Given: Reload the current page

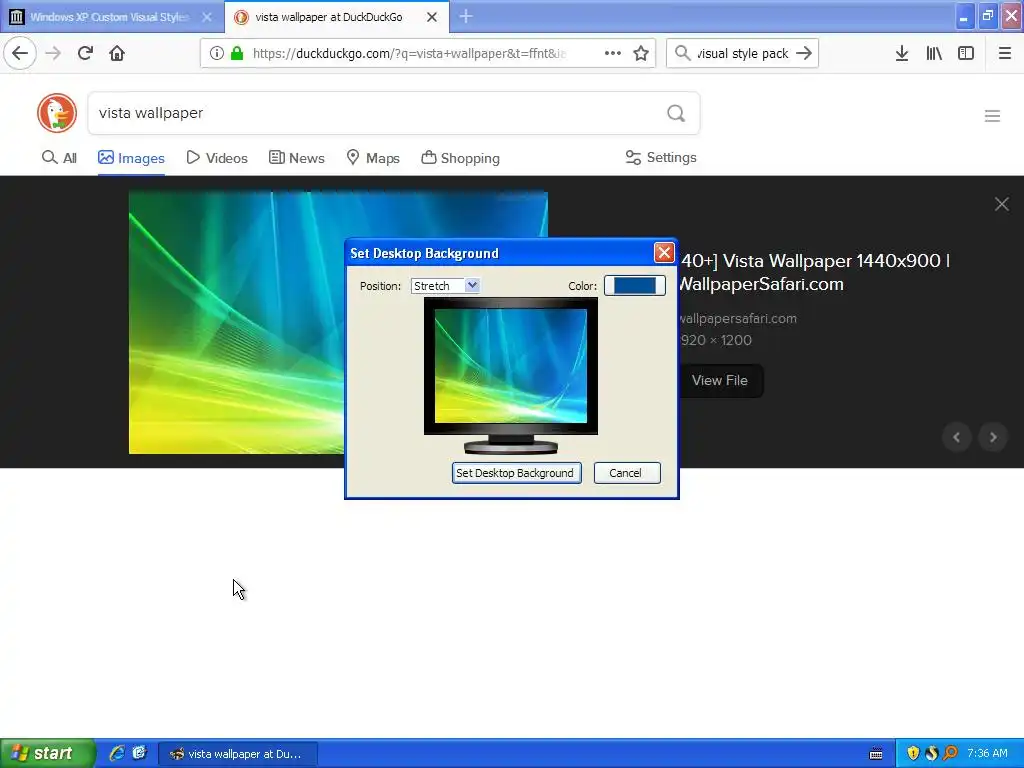Looking at the screenshot, I should click(x=86, y=53).
